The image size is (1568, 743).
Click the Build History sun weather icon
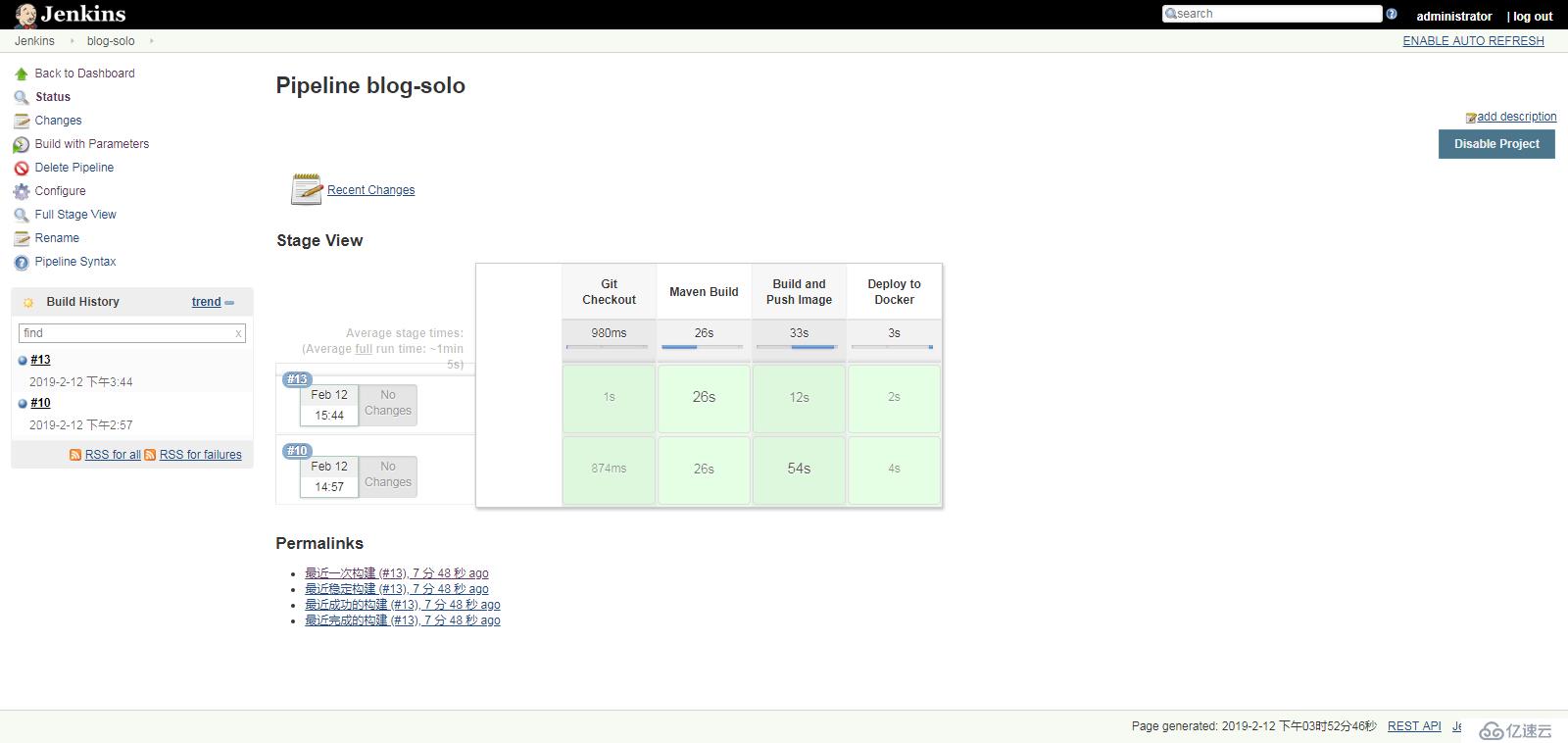coord(28,302)
